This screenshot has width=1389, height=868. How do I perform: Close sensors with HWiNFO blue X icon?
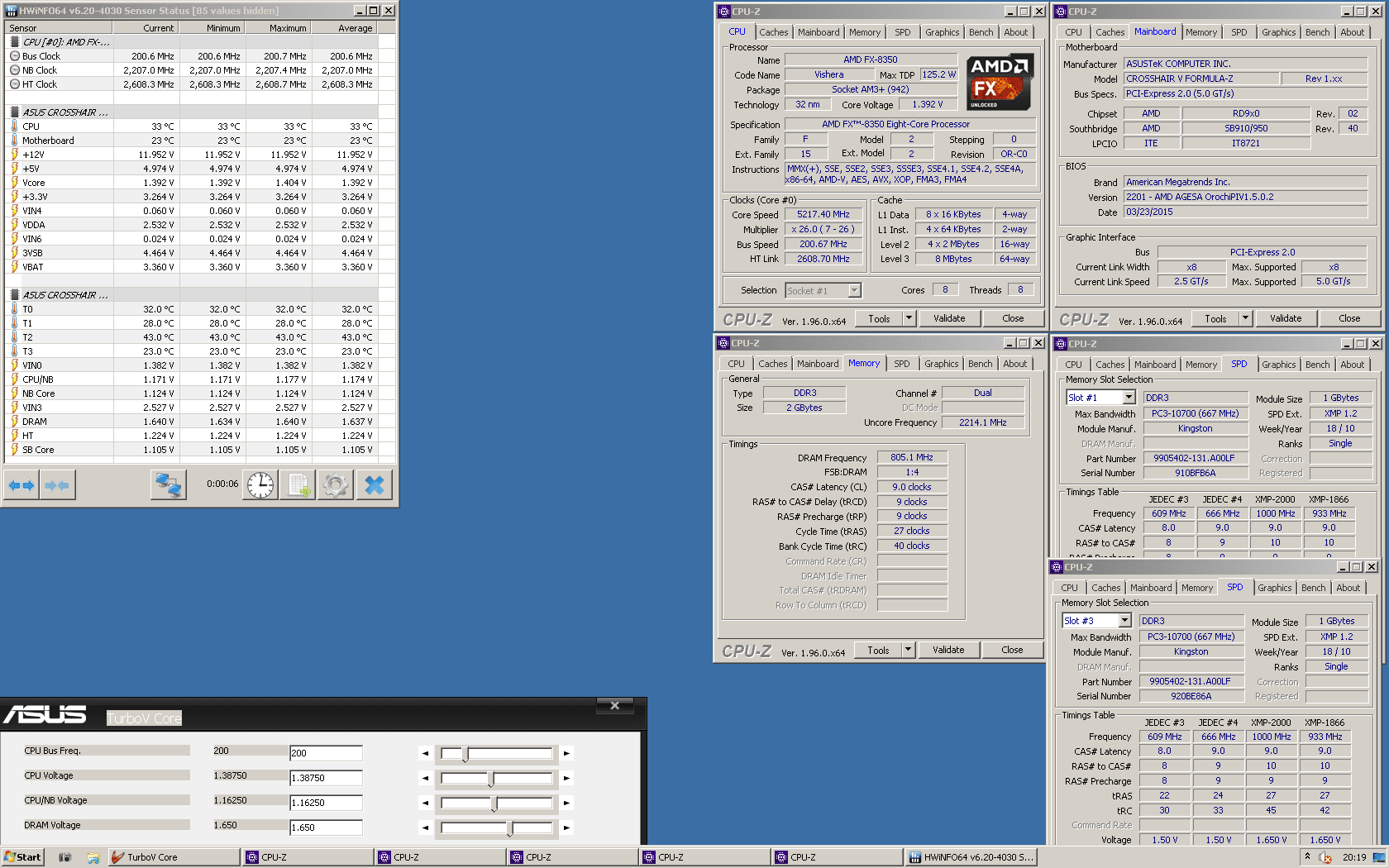(374, 485)
